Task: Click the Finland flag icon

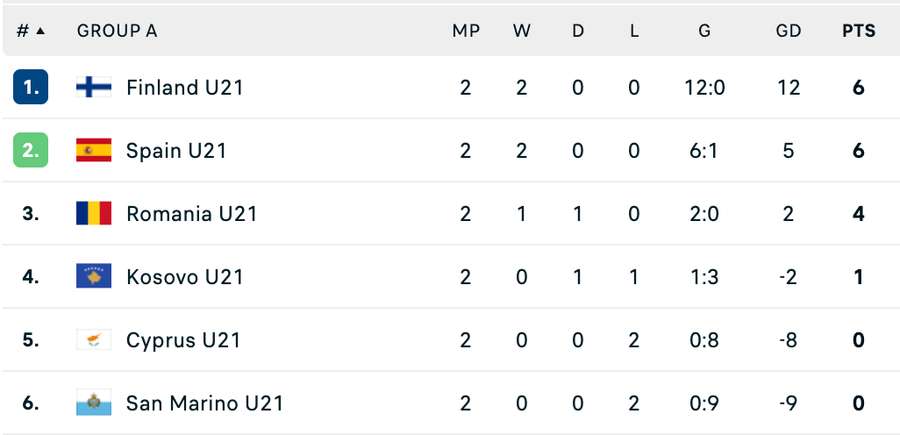Action: [94, 88]
